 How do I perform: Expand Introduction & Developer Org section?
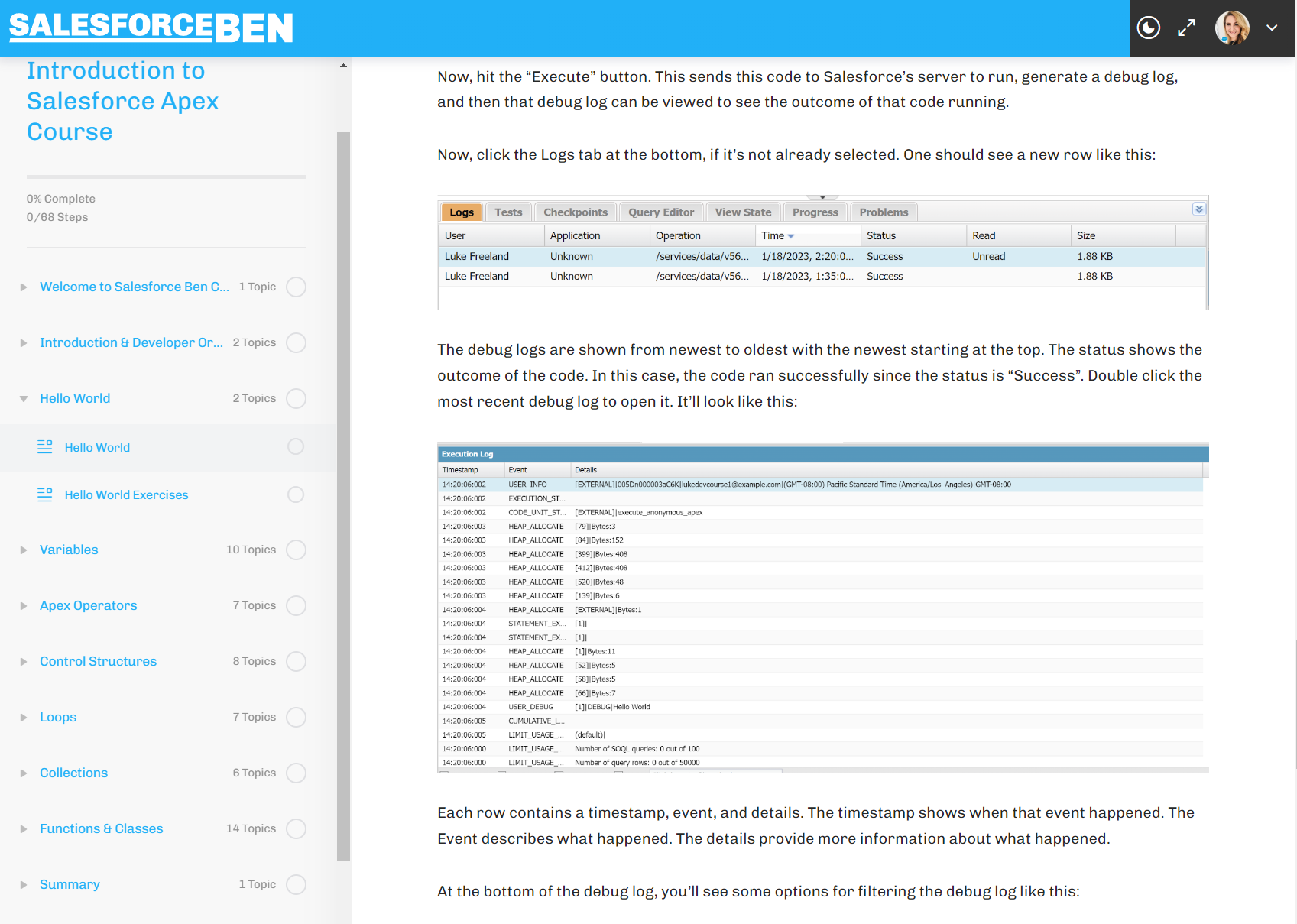tap(24, 343)
